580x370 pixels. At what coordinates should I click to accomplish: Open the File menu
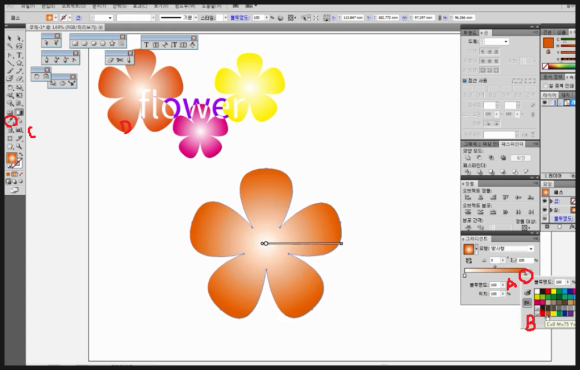pos(28,6)
